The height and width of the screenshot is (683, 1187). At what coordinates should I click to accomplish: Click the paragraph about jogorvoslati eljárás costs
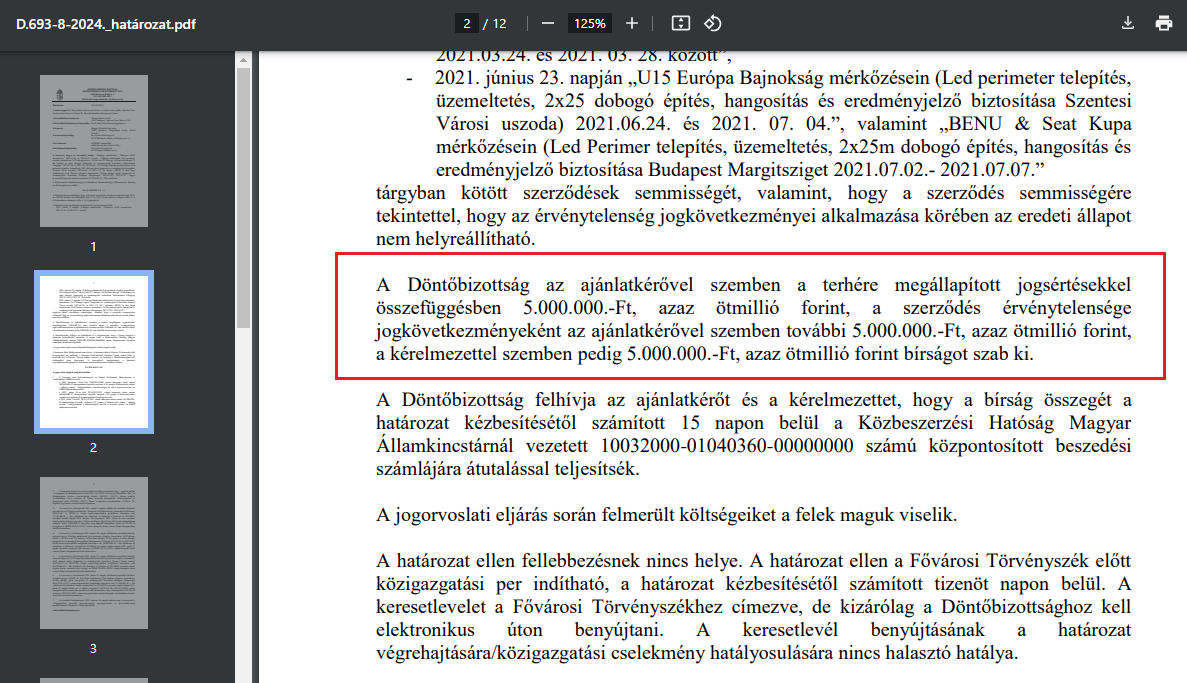666,515
